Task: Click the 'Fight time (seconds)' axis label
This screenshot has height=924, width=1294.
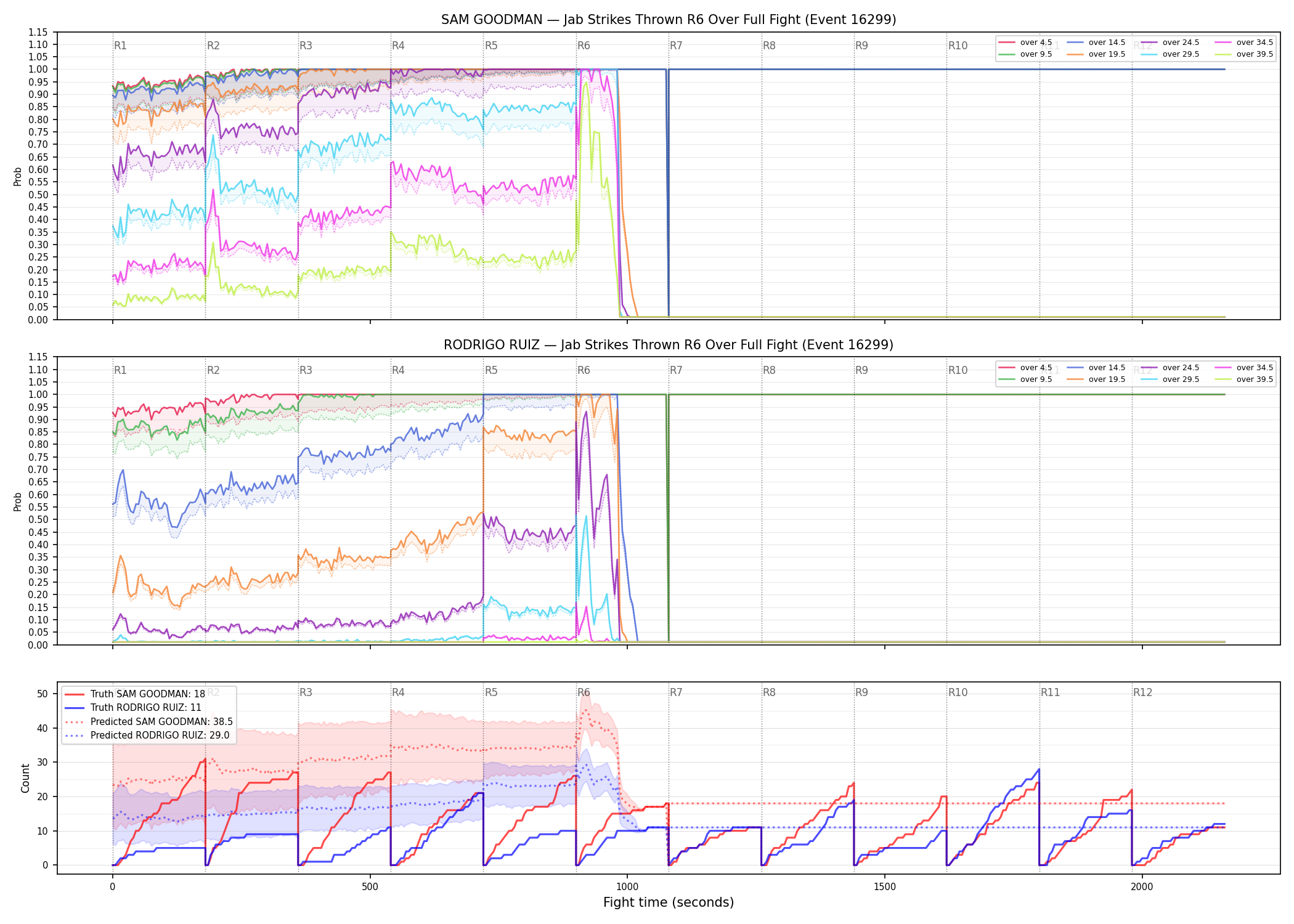Action: 669,902
